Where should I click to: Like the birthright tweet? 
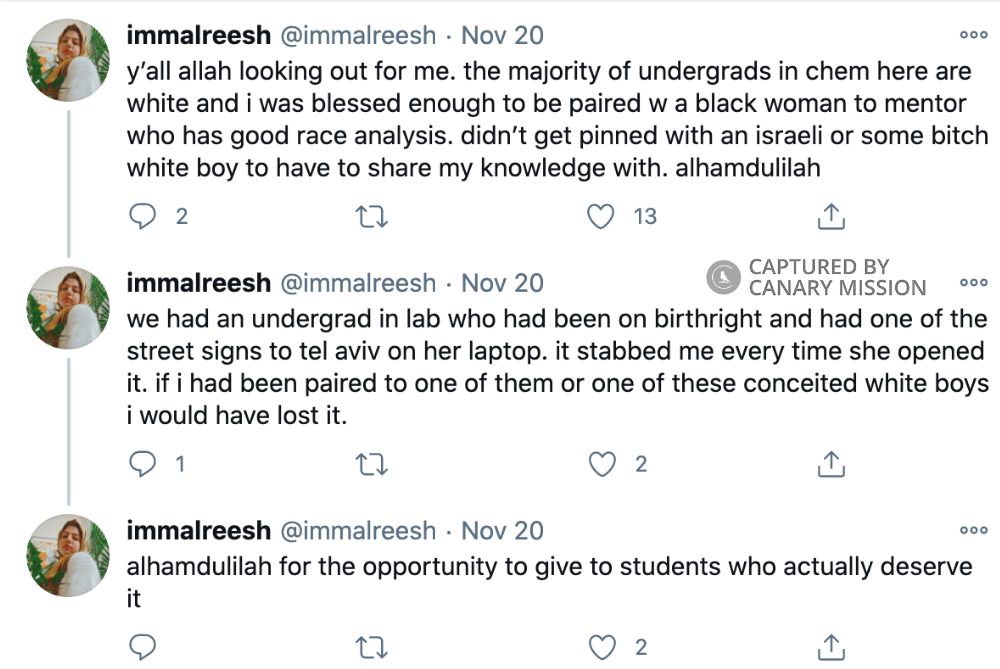tap(601, 463)
